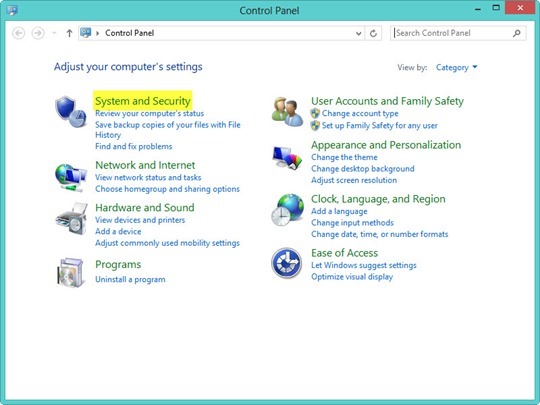Viewport: 540px width, 405px height.
Task: Open Save backup copies with File History
Action: (168, 129)
